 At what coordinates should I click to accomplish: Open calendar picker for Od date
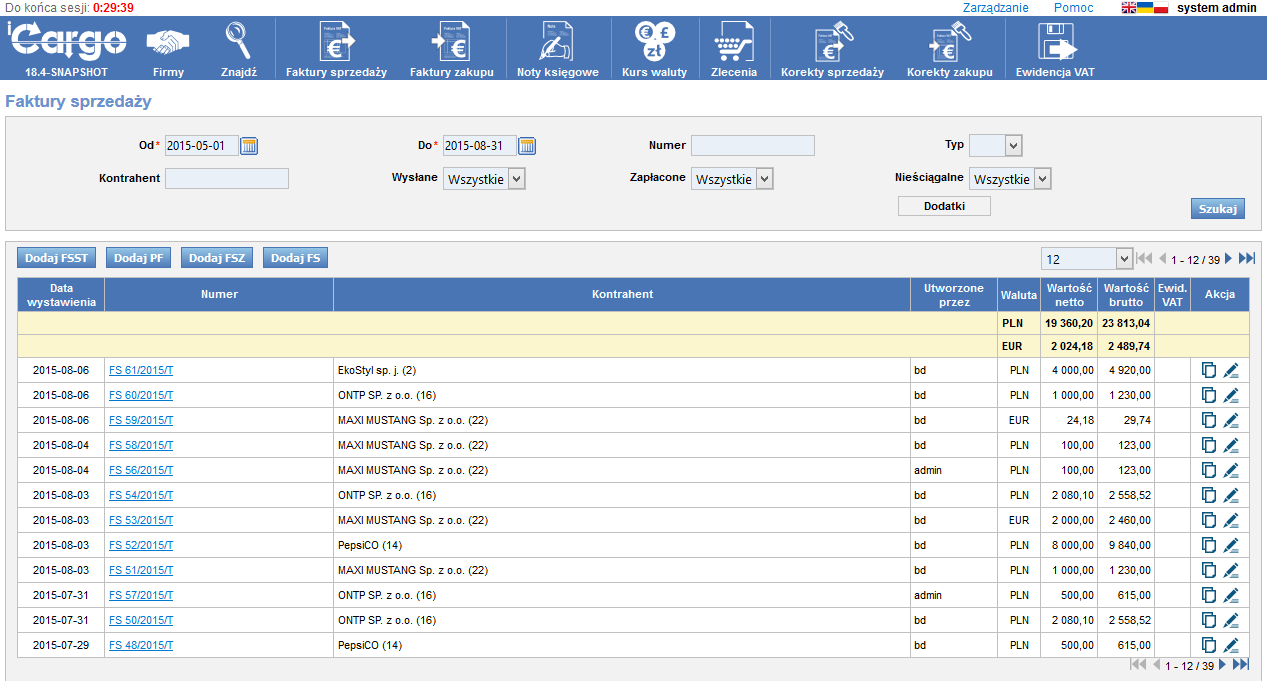[249, 146]
